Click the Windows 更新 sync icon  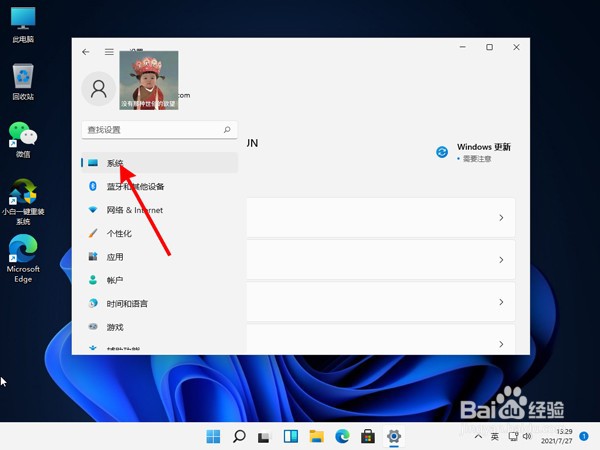tap(442, 152)
